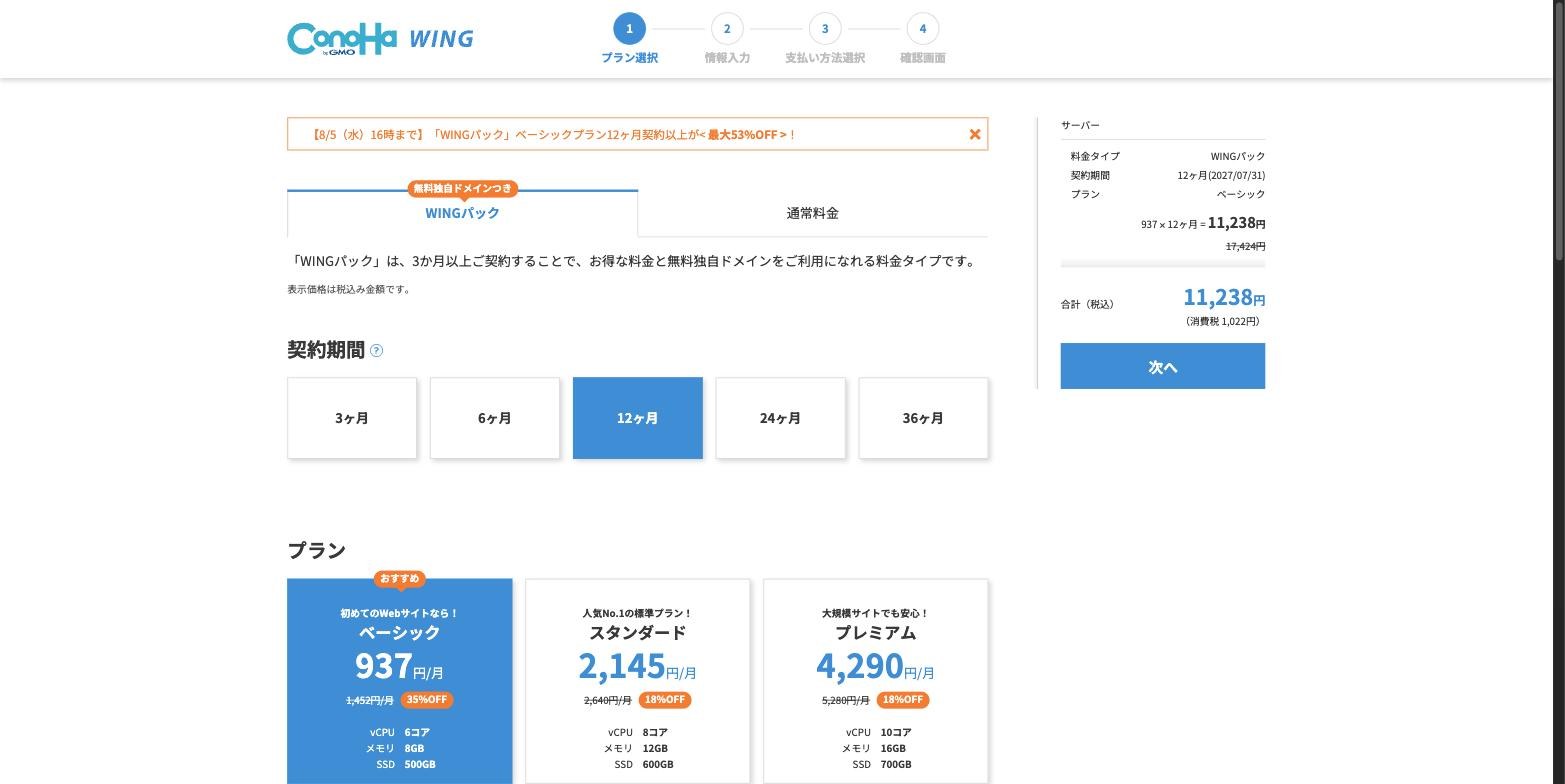Close the orange campaign notice banner

coord(975,134)
